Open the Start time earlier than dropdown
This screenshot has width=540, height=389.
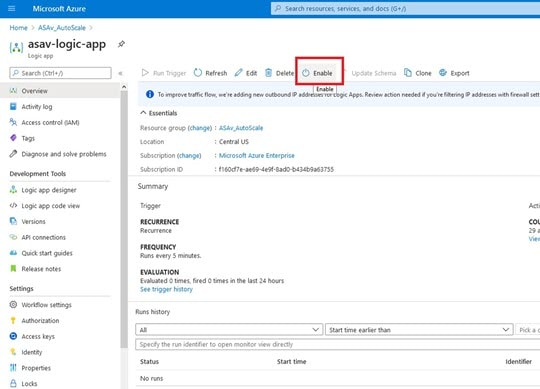point(419,330)
